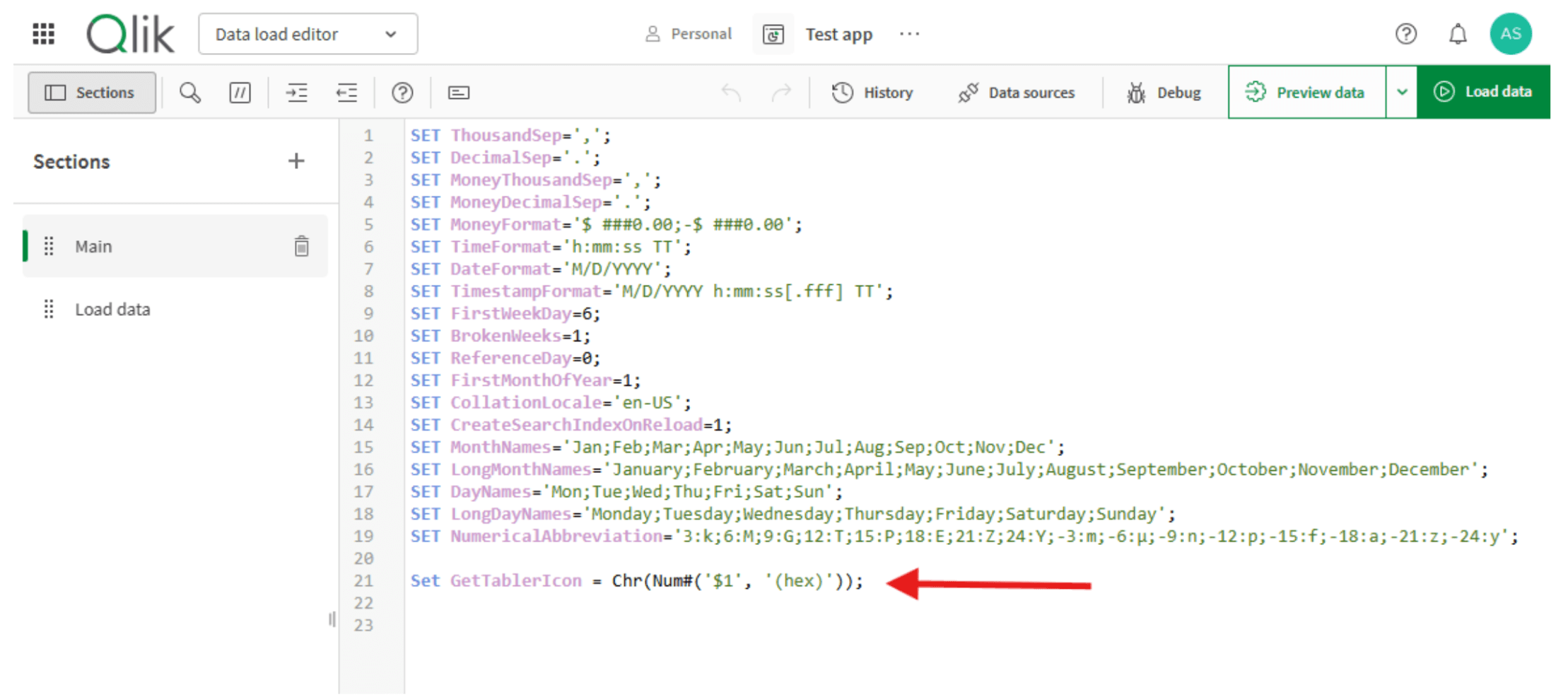
Task: Open the app launcher grid icon
Action: [x=44, y=34]
